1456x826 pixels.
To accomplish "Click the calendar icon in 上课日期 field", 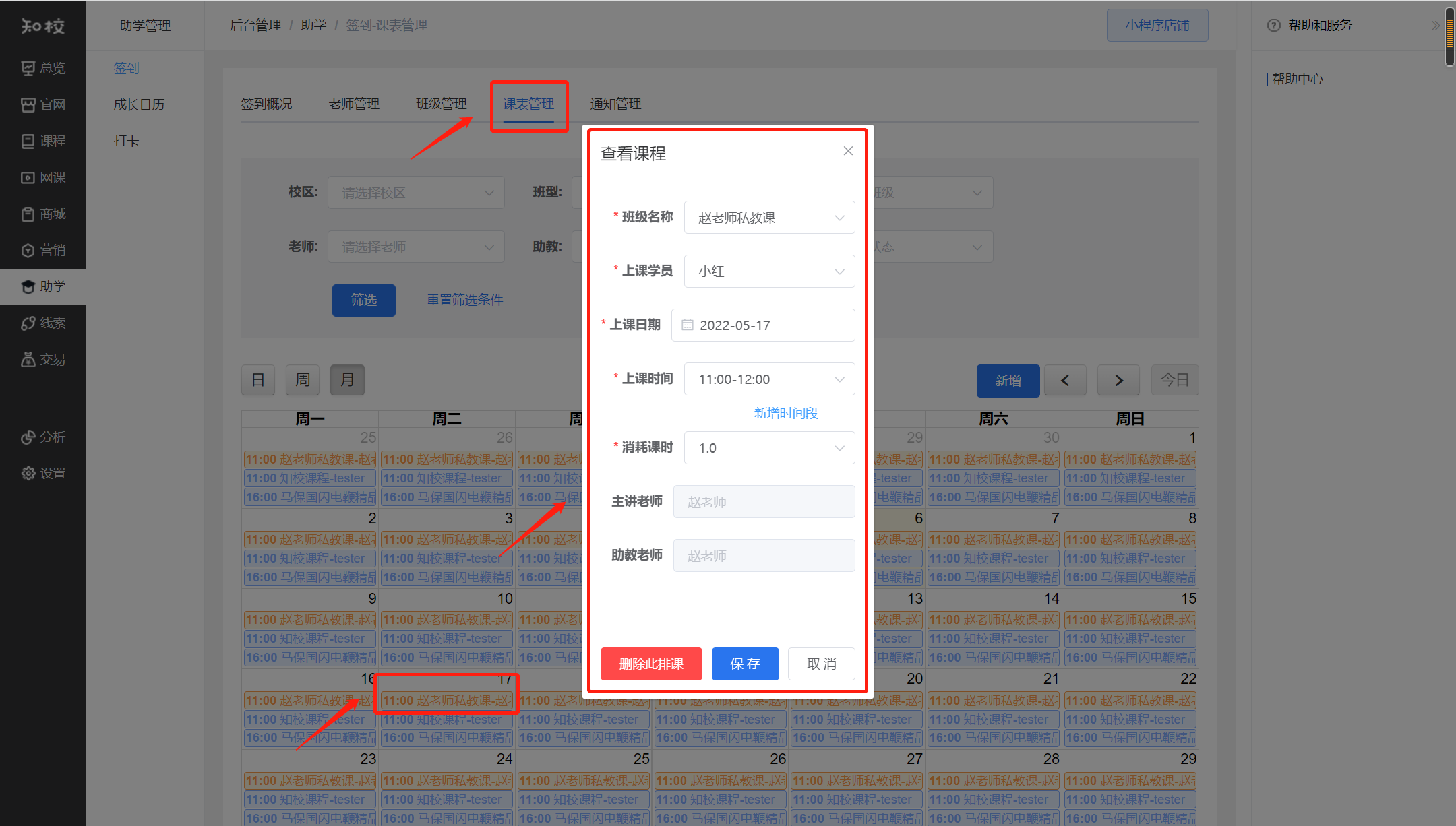I will [687, 325].
